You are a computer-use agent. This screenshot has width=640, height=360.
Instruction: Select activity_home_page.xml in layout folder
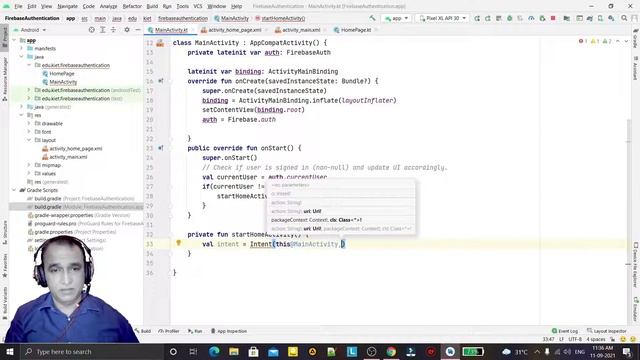[76, 148]
